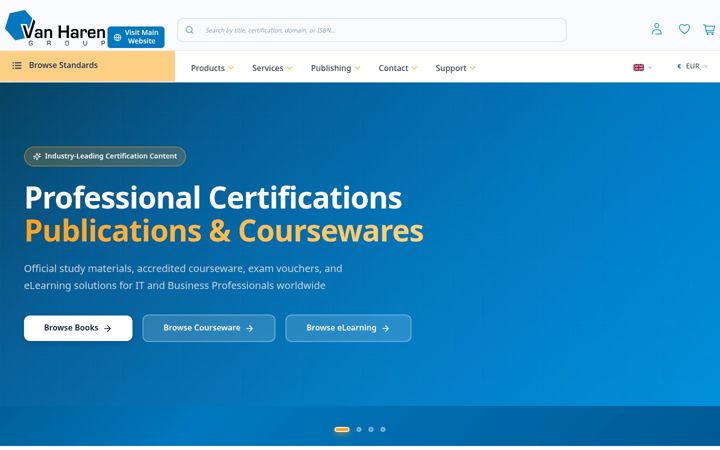Expand the Products chevron

[x=231, y=68]
